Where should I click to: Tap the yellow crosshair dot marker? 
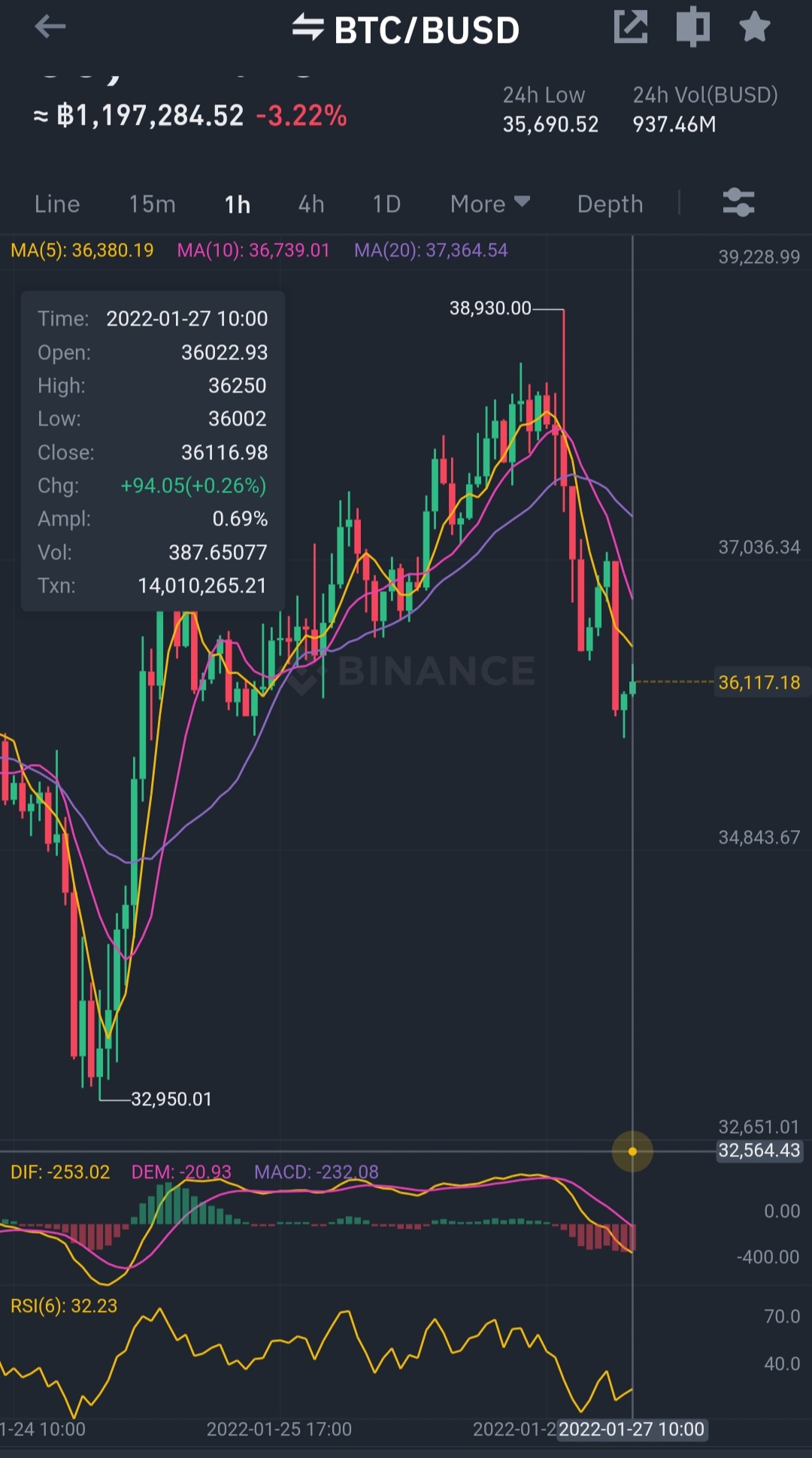click(632, 1151)
